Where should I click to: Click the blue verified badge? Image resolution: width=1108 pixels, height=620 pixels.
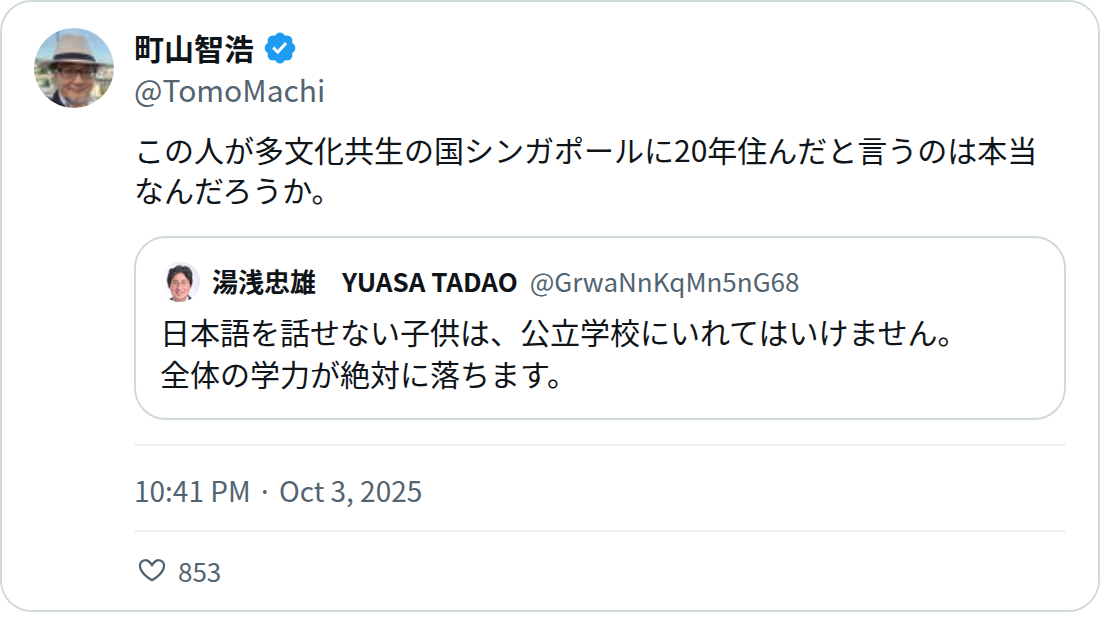[280, 49]
